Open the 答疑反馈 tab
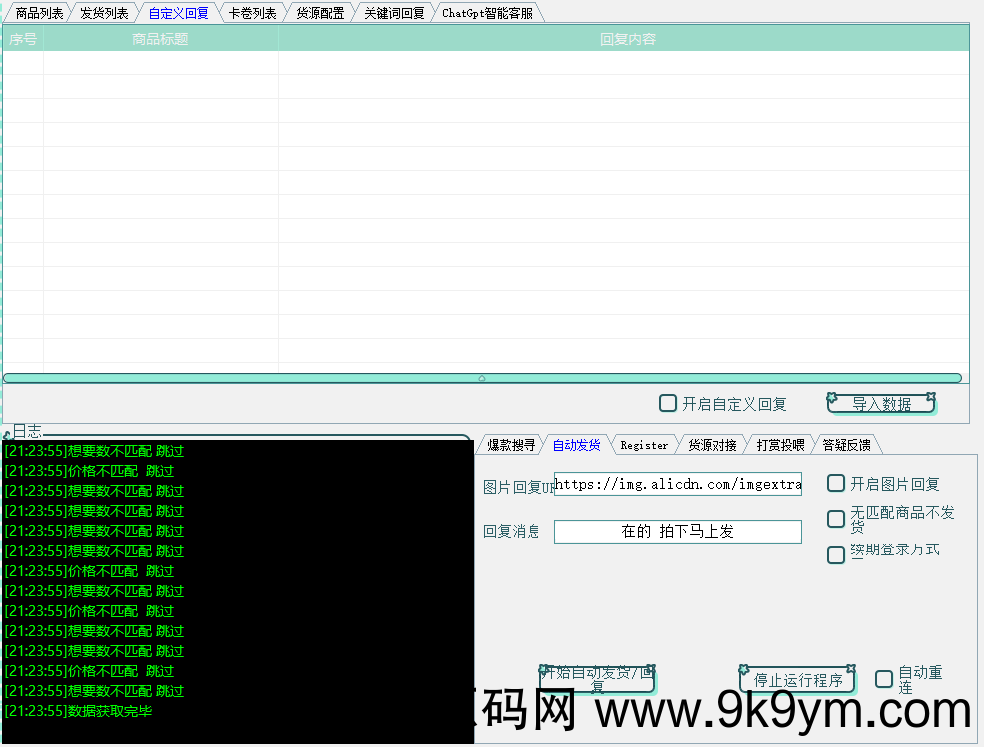This screenshot has height=747, width=984. click(x=846, y=445)
